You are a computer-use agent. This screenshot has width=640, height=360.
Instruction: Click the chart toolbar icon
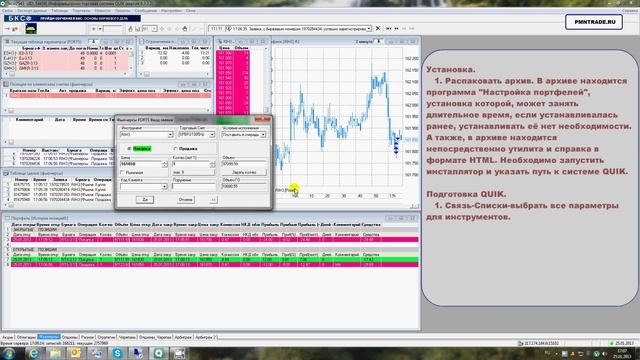(138, 29)
